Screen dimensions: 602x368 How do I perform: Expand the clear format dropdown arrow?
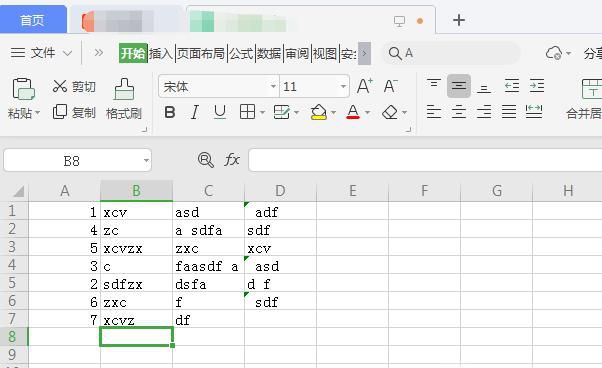click(404, 112)
